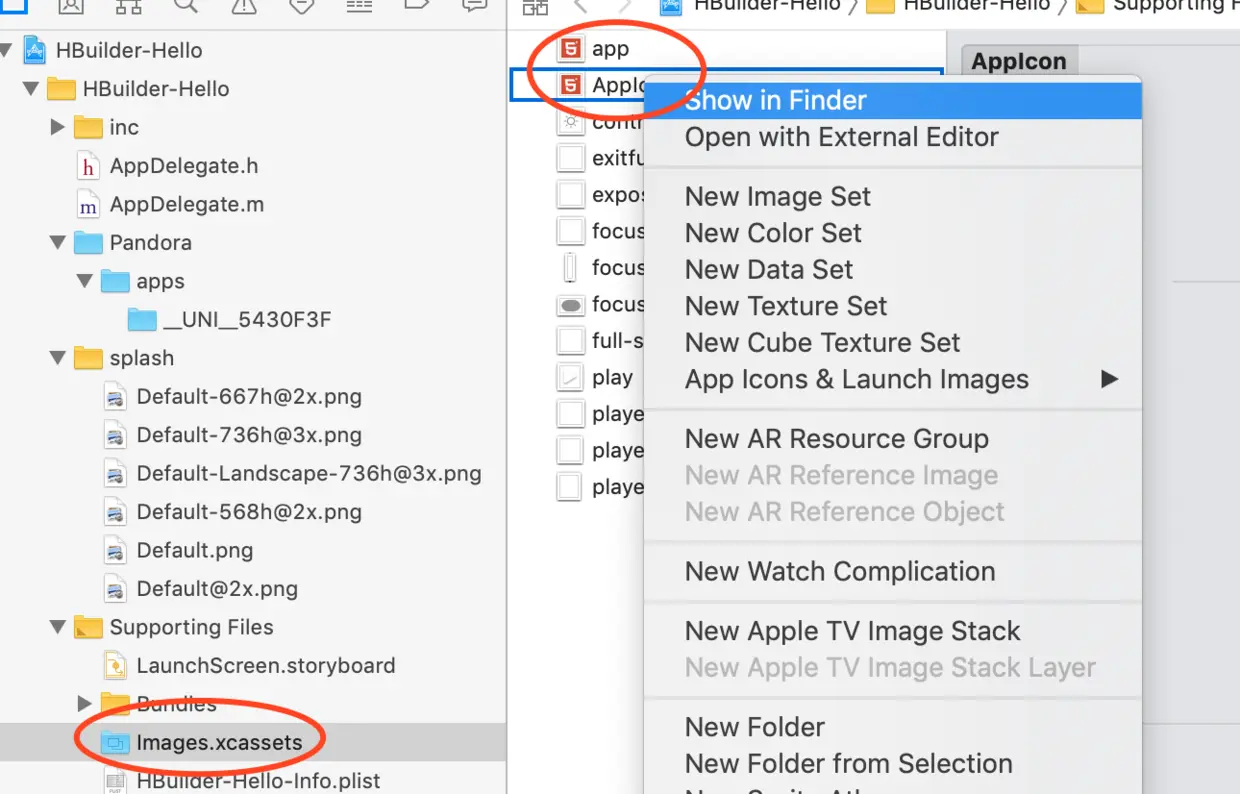Viewport: 1240px width, 794px height.
Task: Click the AppIcon heading in the asset viewer
Action: [1019, 61]
